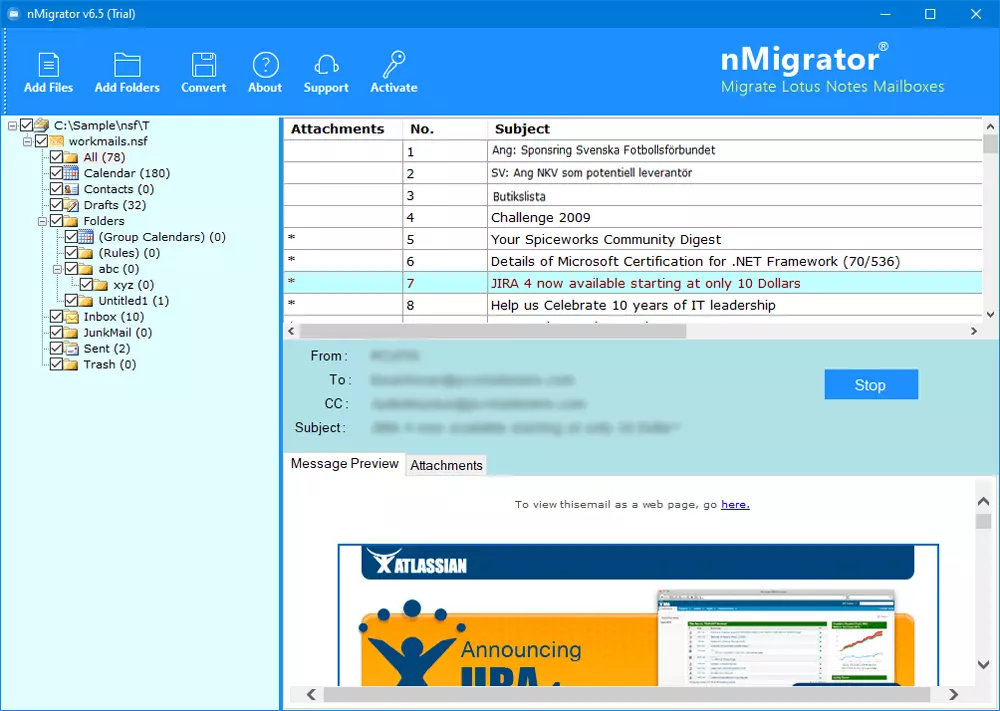Image resolution: width=1000 pixels, height=711 pixels.
Task: Click the Trash folder icon in tree
Action: [x=71, y=364]
